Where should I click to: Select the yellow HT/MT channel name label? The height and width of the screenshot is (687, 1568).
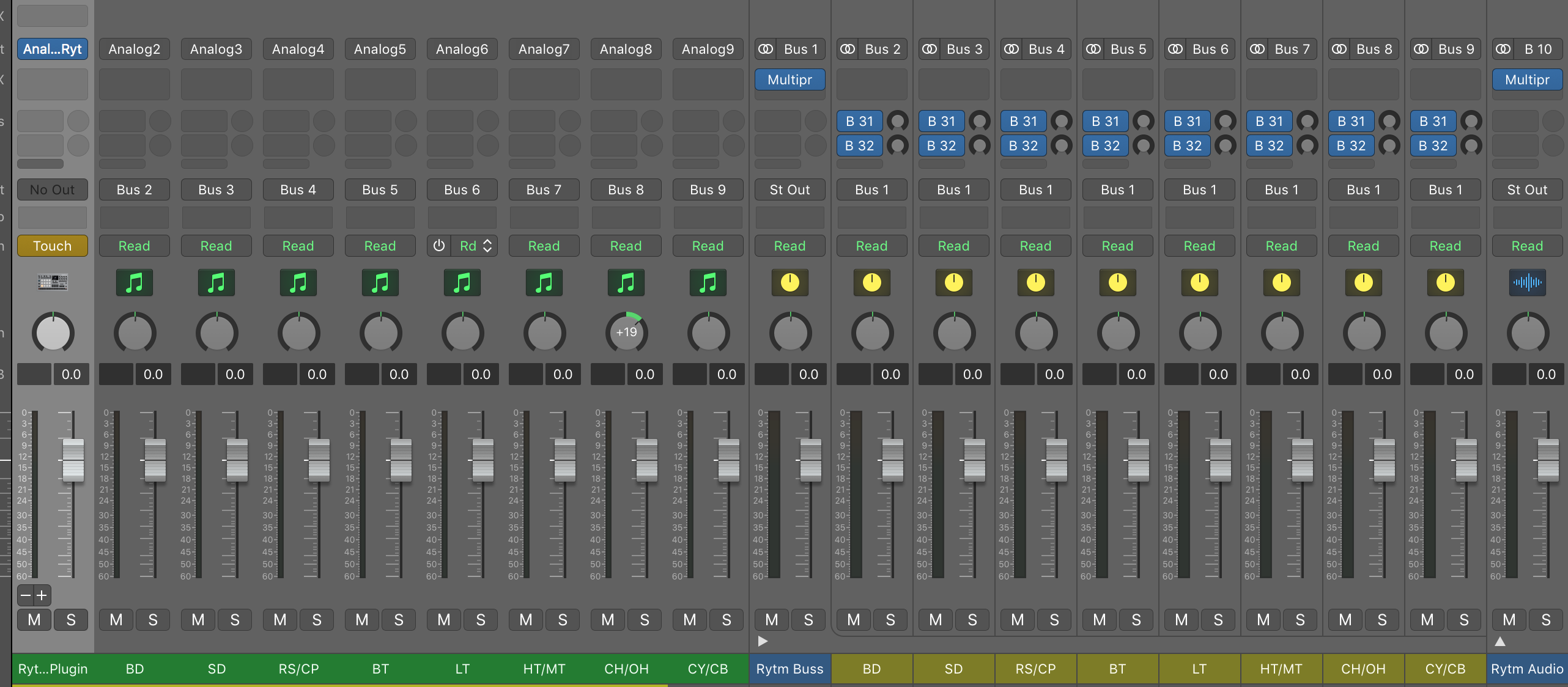pyautogui.click(x=1281, y=669)
